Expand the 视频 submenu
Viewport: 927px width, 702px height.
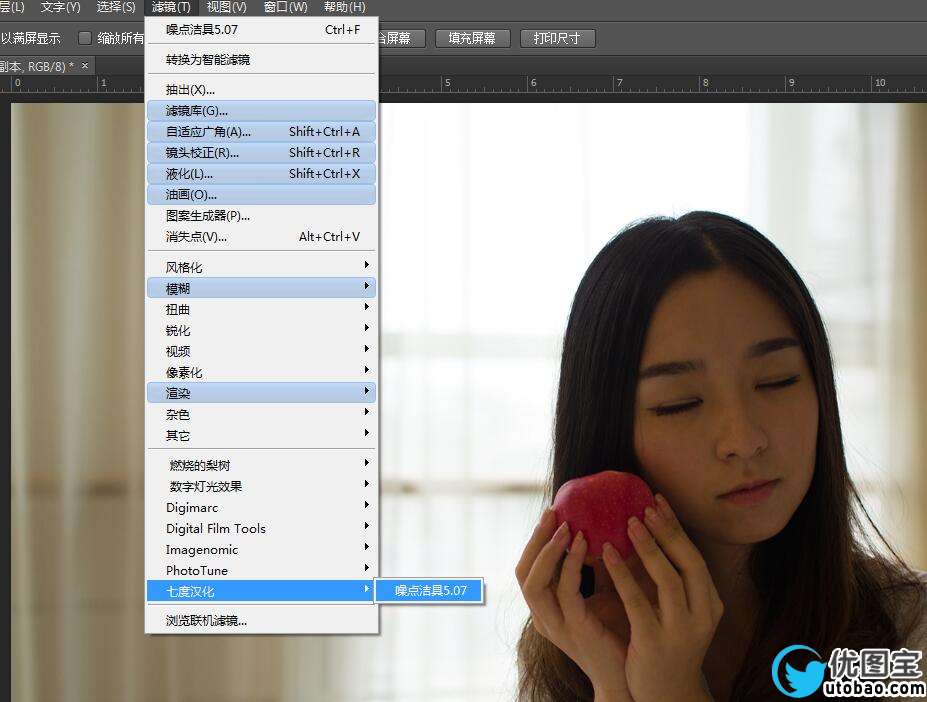[261, 351]
